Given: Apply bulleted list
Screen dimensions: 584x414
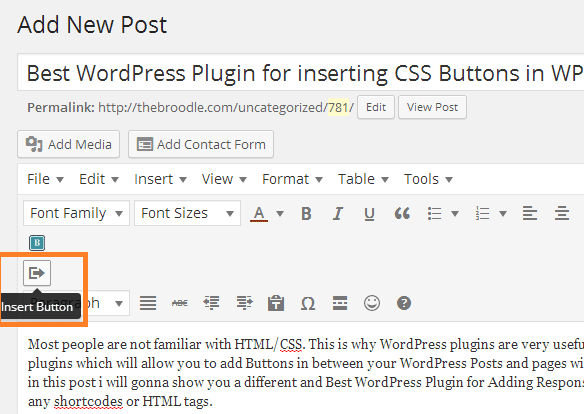Looking at the screenshot, I should (x=434, y=214).
